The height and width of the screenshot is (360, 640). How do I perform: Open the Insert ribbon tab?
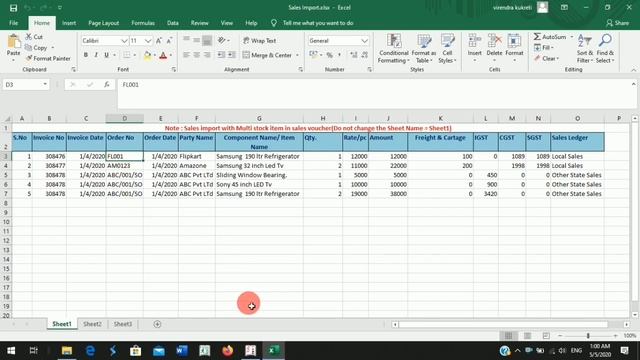[69, 23]
